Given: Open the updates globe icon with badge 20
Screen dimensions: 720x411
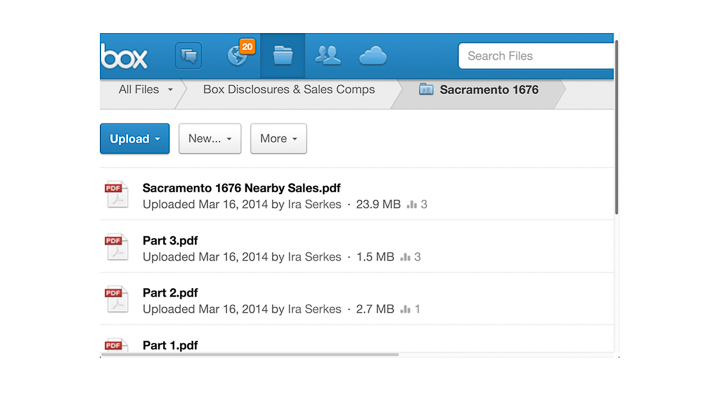Looking at the screenshot, I should (241, 54).
